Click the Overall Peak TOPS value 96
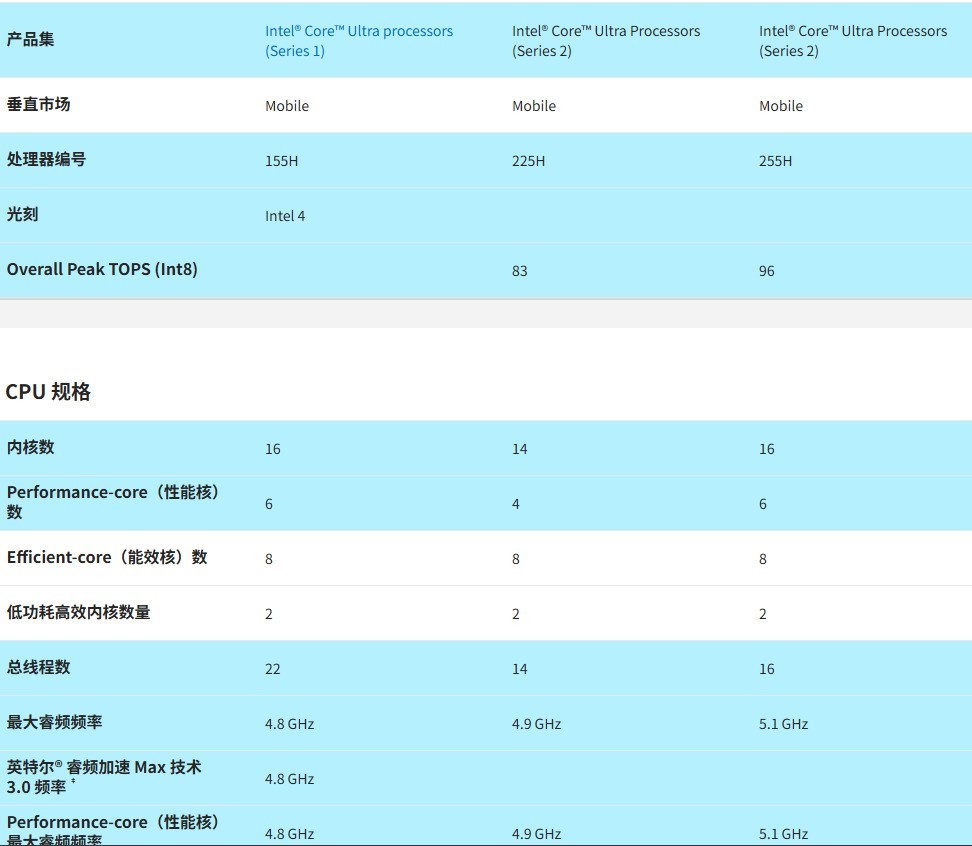The height and width of the screenshot is (846, 972). 766,271
